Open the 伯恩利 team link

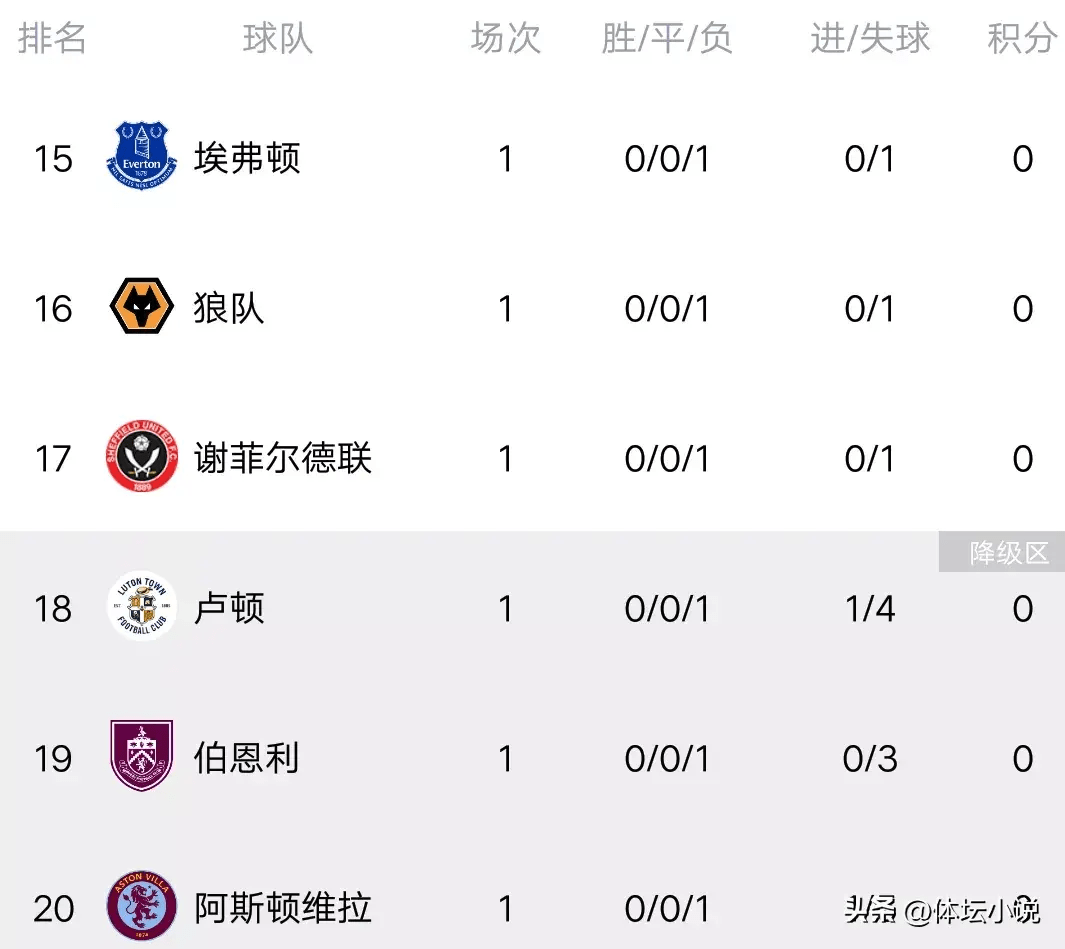coord(247,758)
